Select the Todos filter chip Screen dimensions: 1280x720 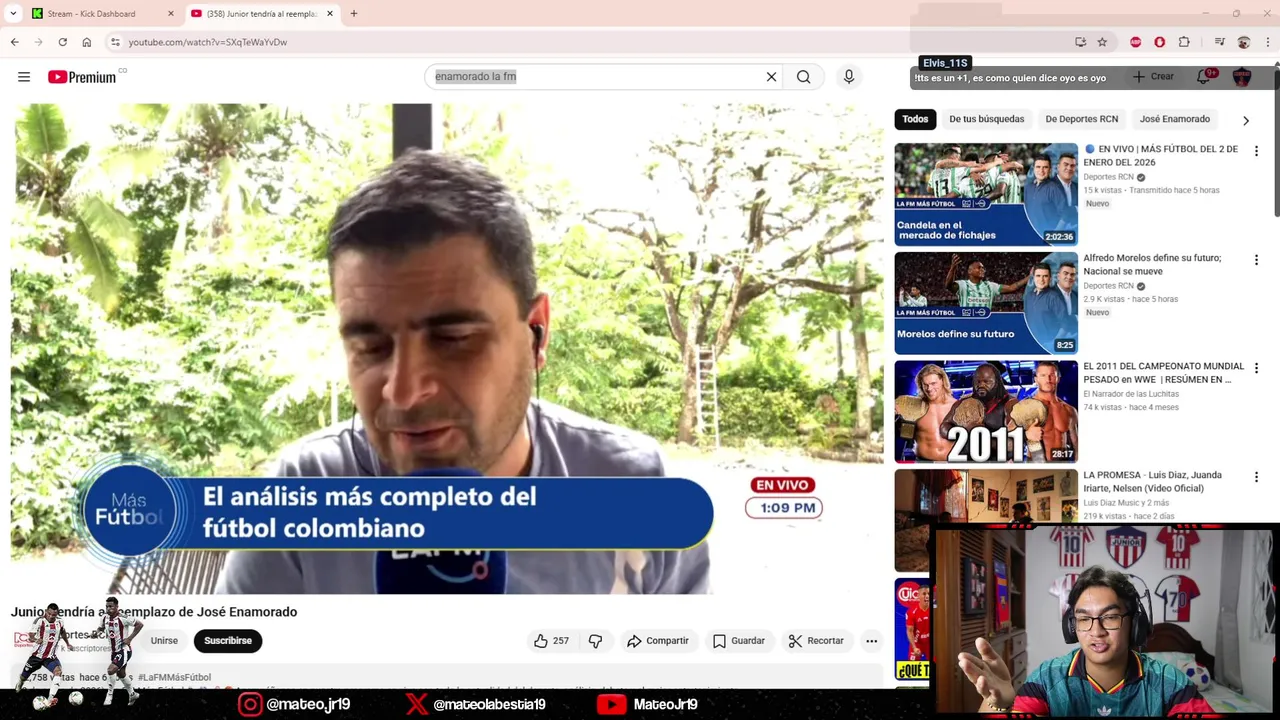point(915,119)
